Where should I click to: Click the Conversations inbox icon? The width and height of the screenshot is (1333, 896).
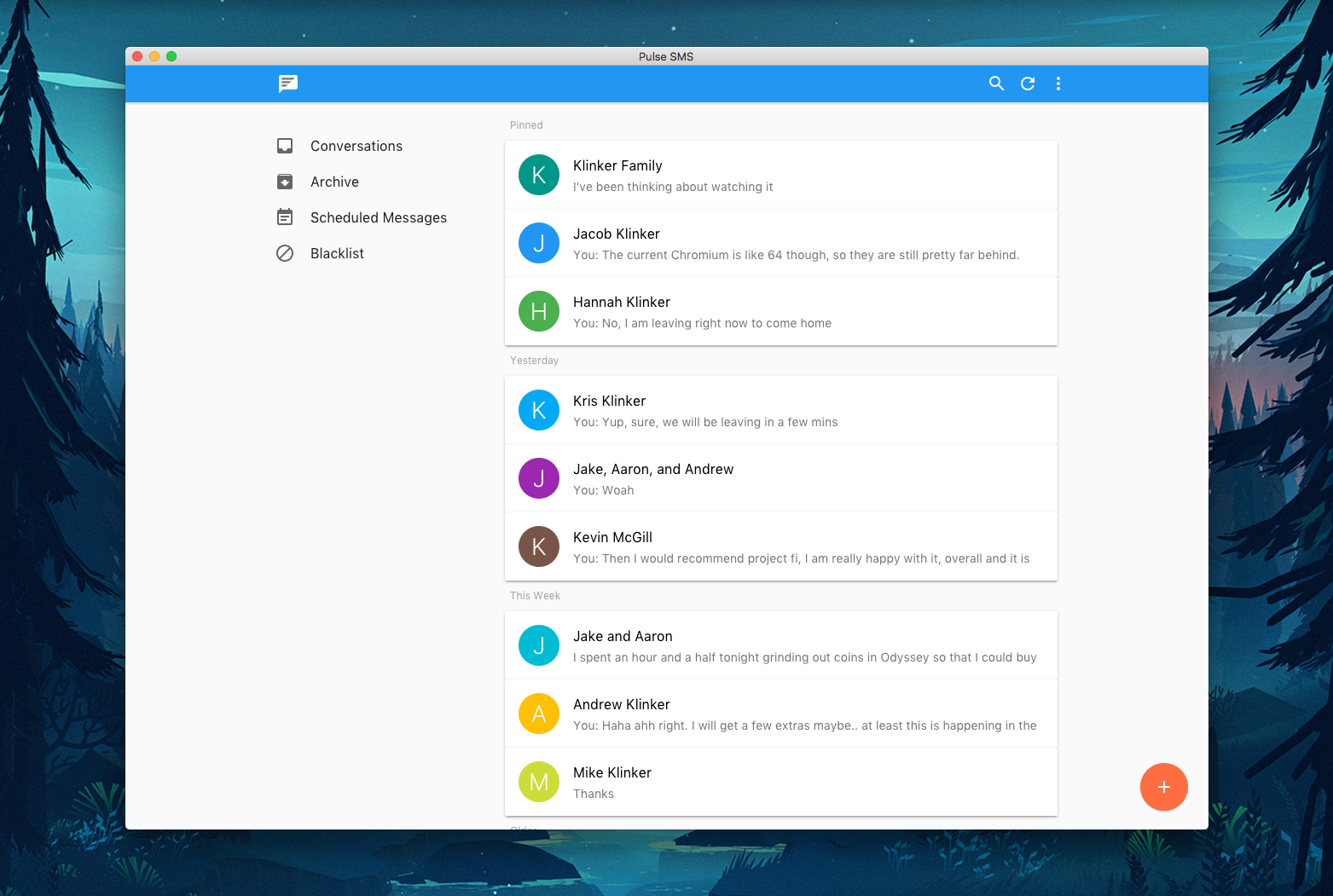[285, 146]
